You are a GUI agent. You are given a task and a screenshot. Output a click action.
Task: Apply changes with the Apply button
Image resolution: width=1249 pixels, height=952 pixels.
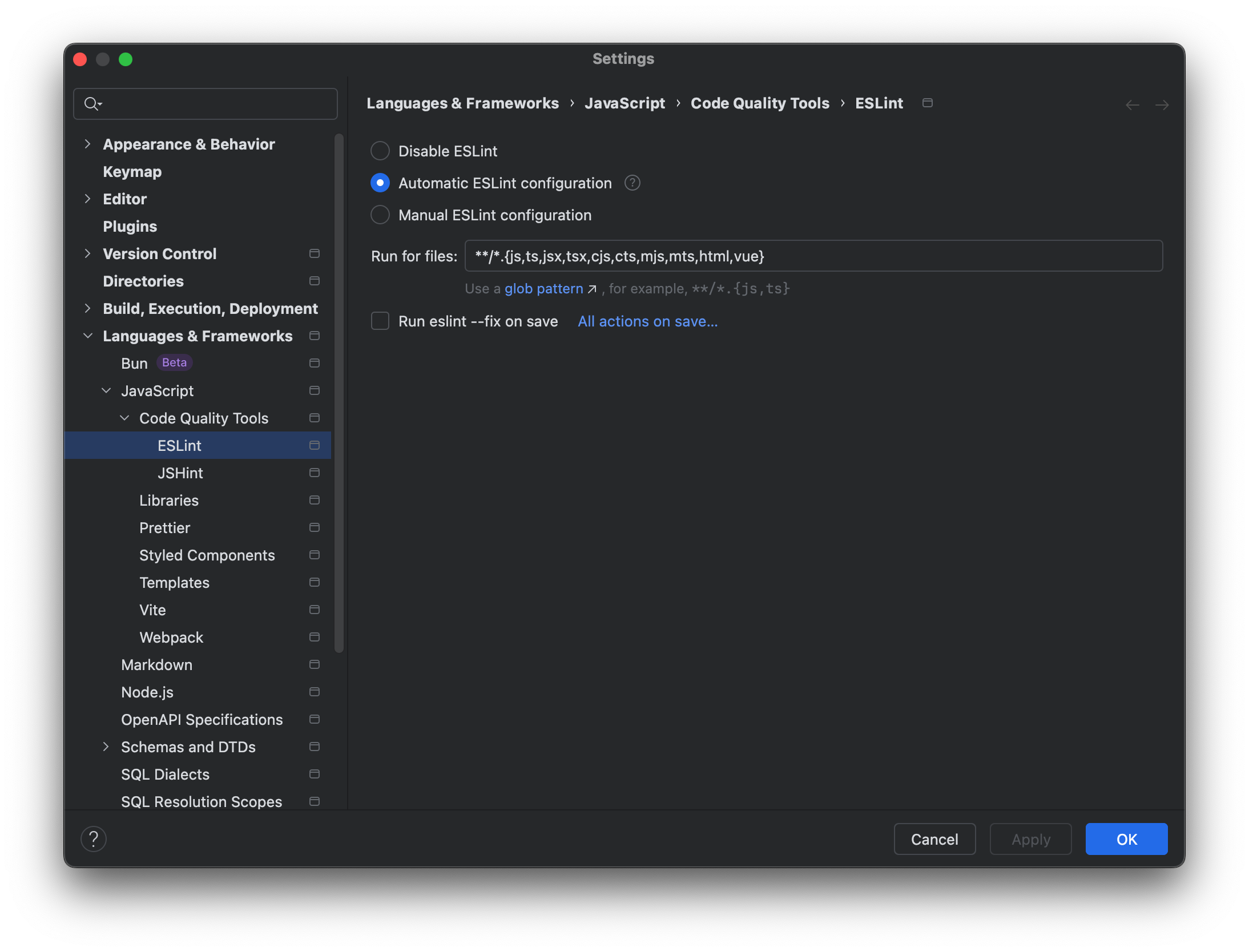1030,839
